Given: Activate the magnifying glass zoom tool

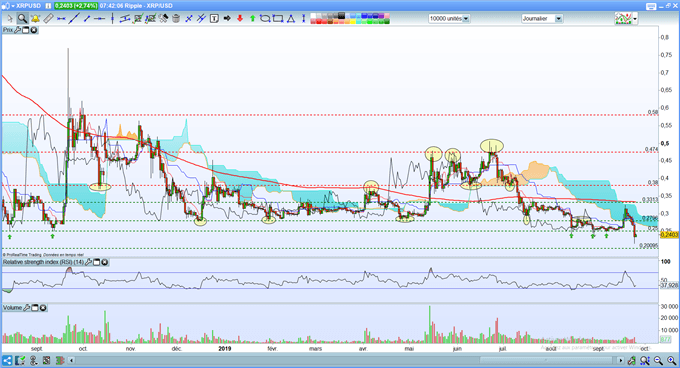Looking at the screenshot, I should pyautogui.click(x=22, y=19).
